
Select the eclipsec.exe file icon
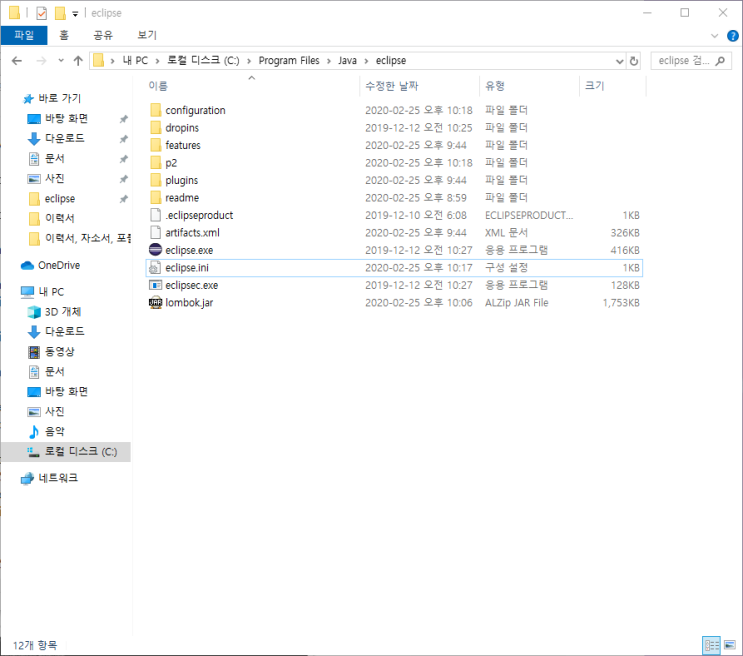[155, 285]
